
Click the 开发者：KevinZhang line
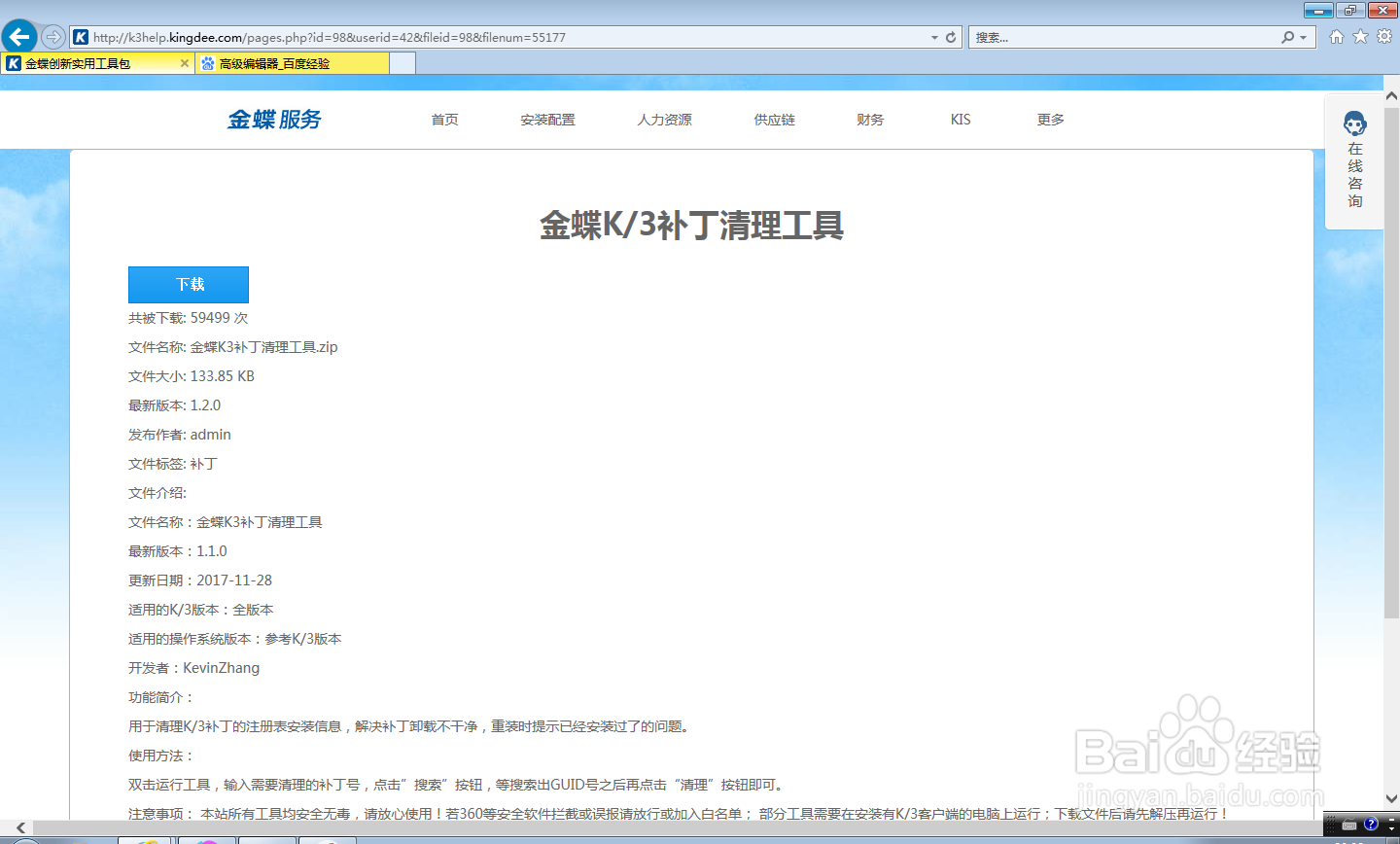click(194, 668)
